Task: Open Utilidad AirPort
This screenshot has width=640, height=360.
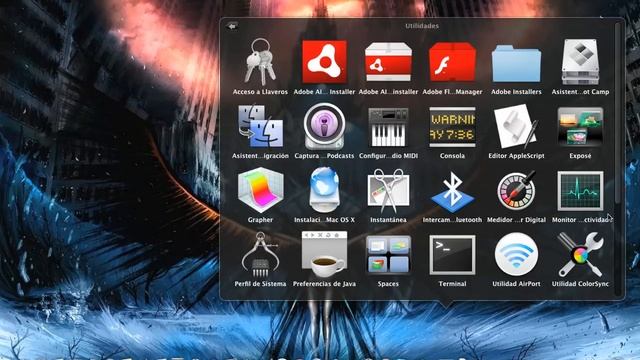Action: (516, 255)
